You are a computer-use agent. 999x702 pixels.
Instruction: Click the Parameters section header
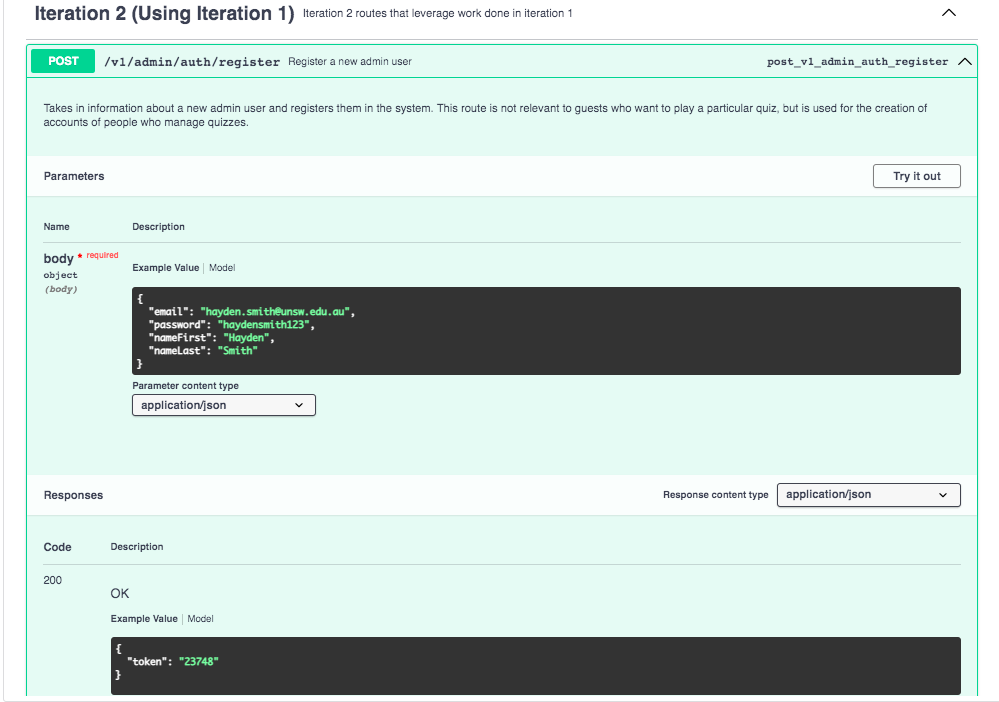[73, 175]
